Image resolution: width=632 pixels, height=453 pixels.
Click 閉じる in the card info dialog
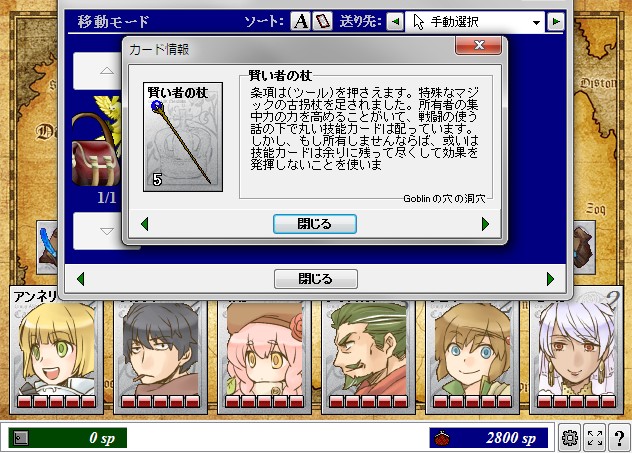(315, 224)
